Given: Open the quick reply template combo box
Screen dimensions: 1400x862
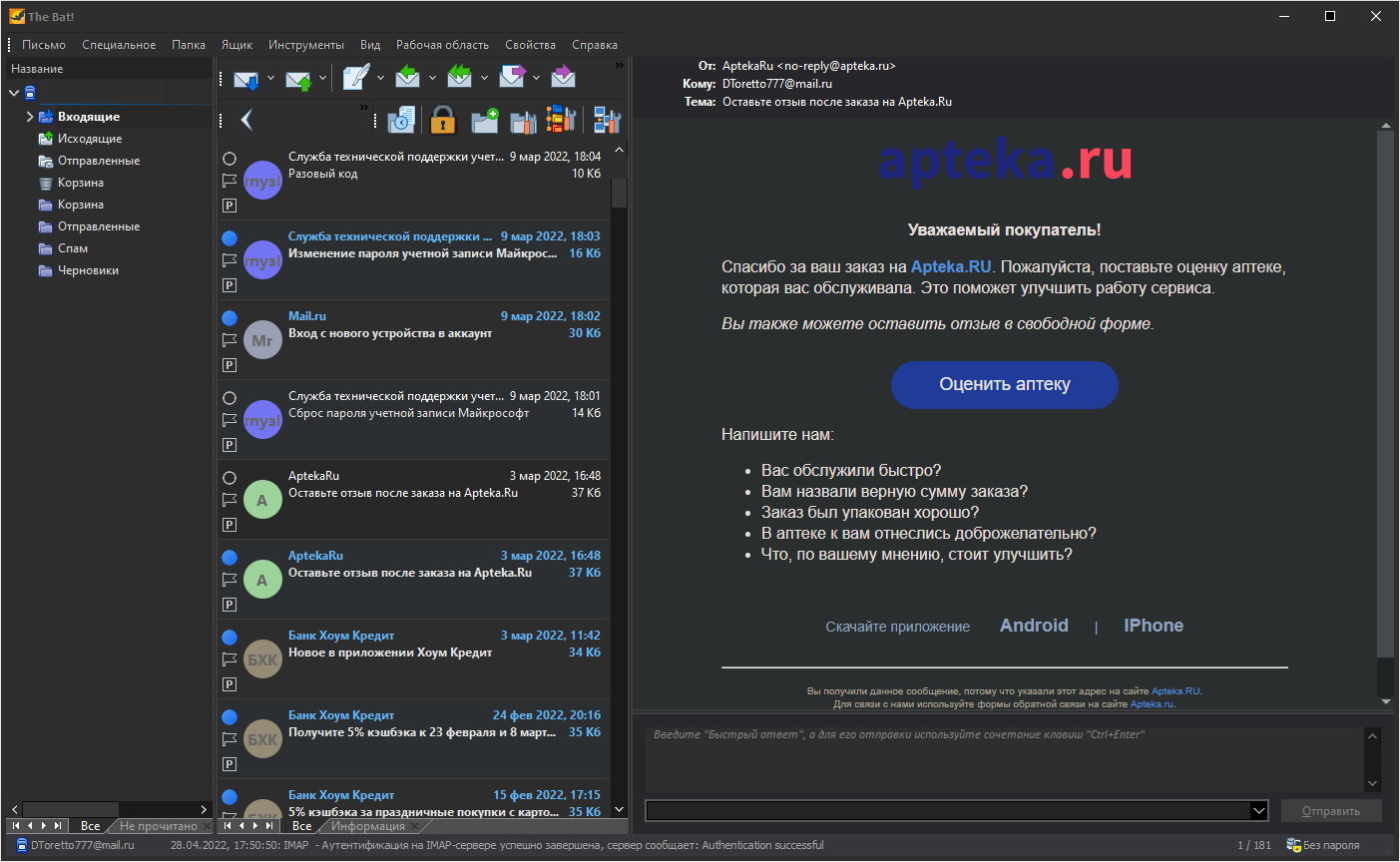Looking at the screenshot, I should [x=957, y=810].
